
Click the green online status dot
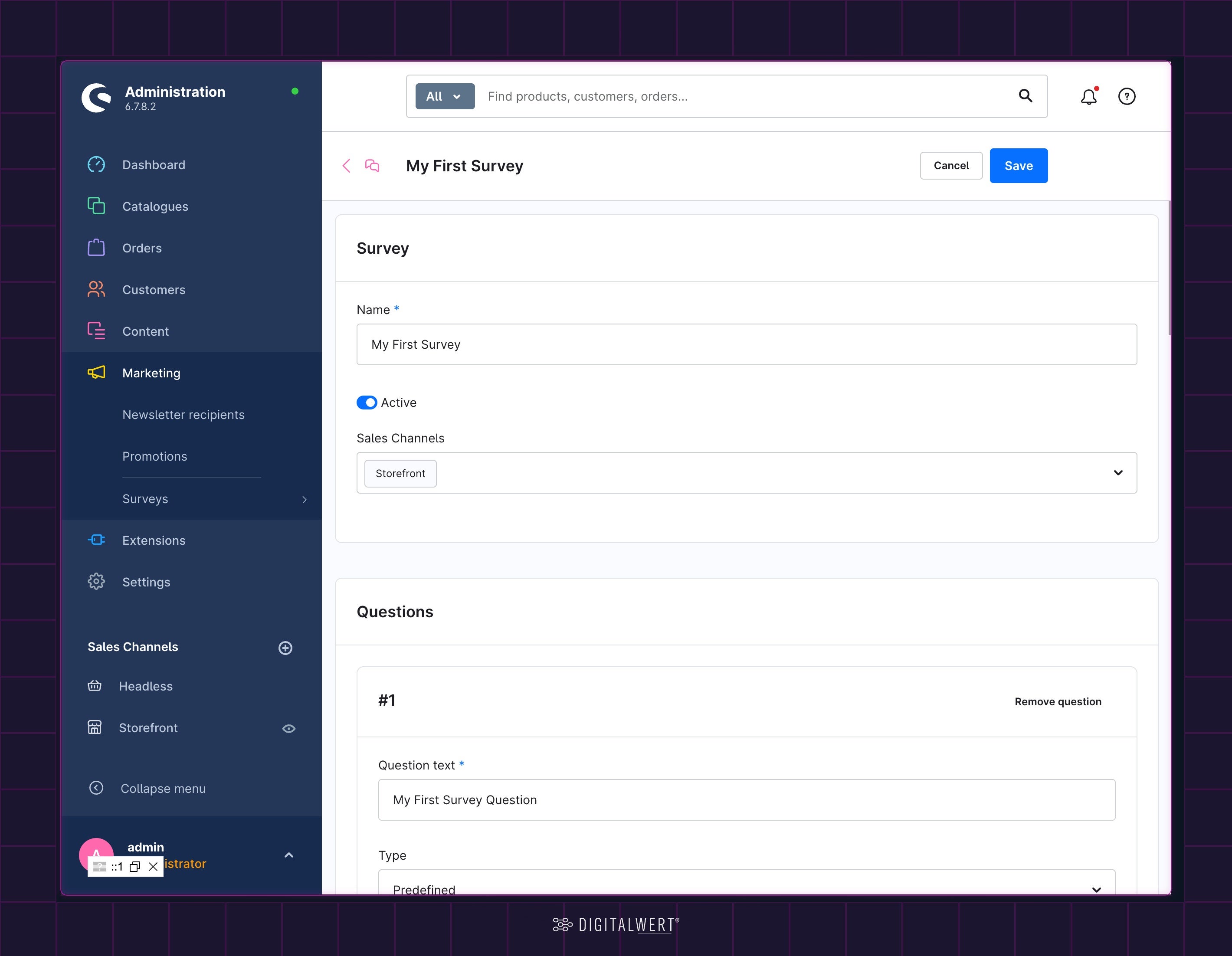point(295,92)
